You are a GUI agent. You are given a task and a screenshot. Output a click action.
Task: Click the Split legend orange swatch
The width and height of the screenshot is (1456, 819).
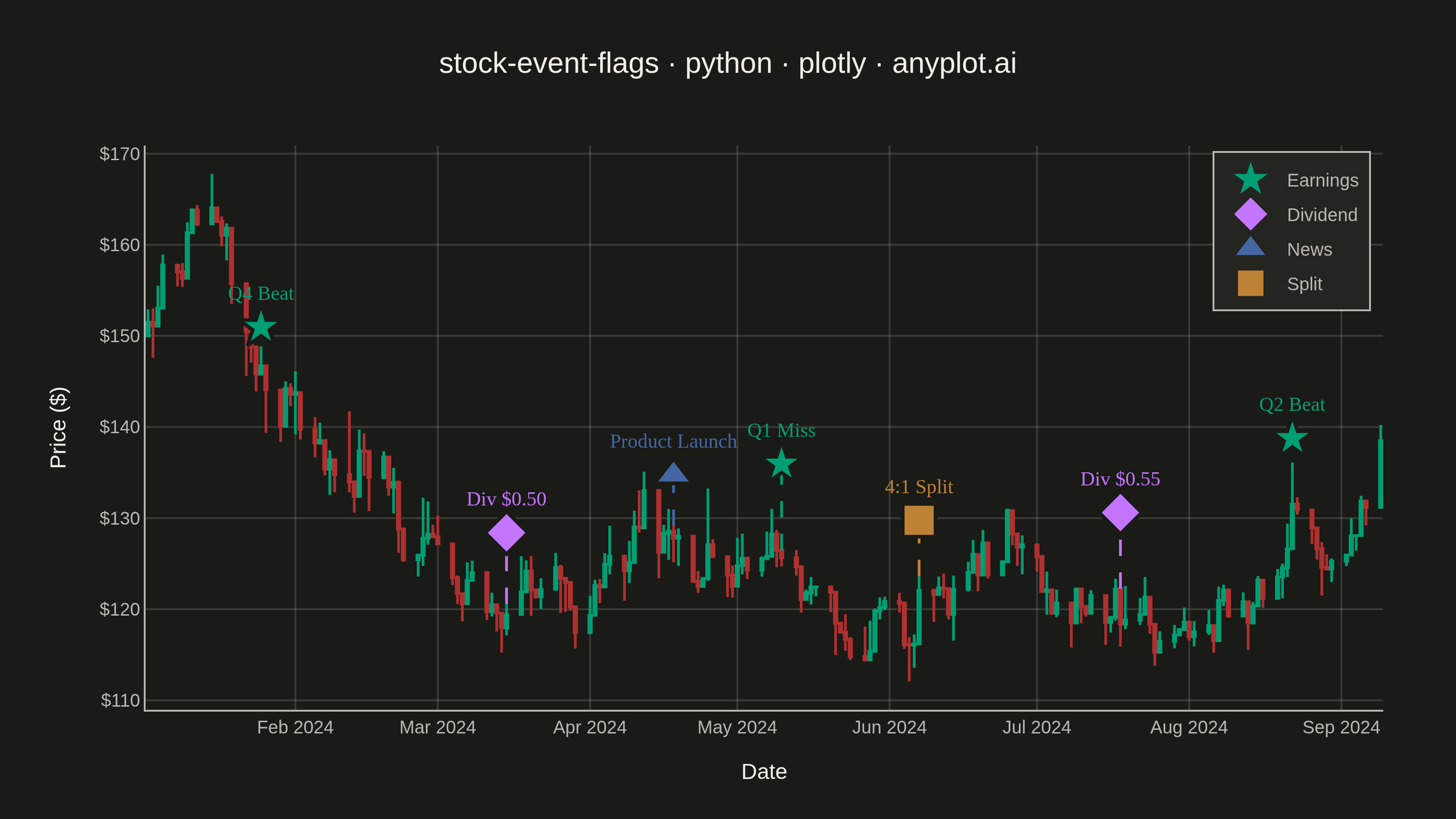(1250, 283)
